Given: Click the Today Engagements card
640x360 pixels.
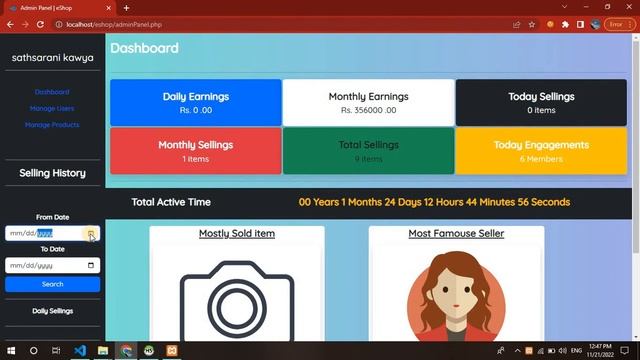Looking at the screenshot, I should [541, 151].
